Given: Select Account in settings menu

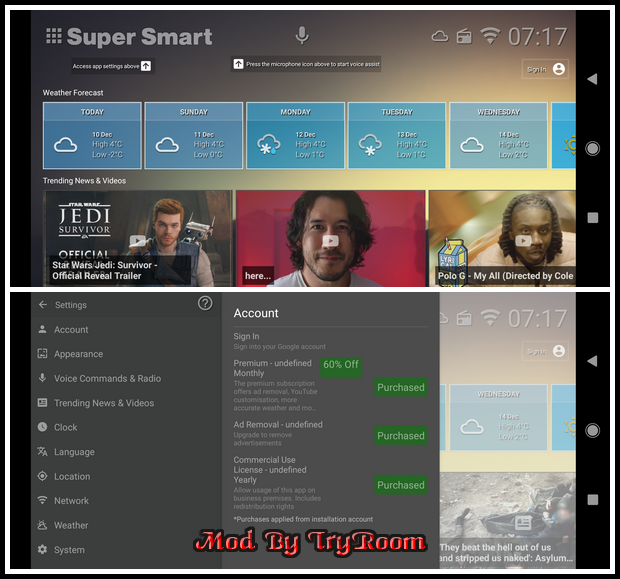Looking at the screenshot, I should pyautogui.click(x=126, y=329).
